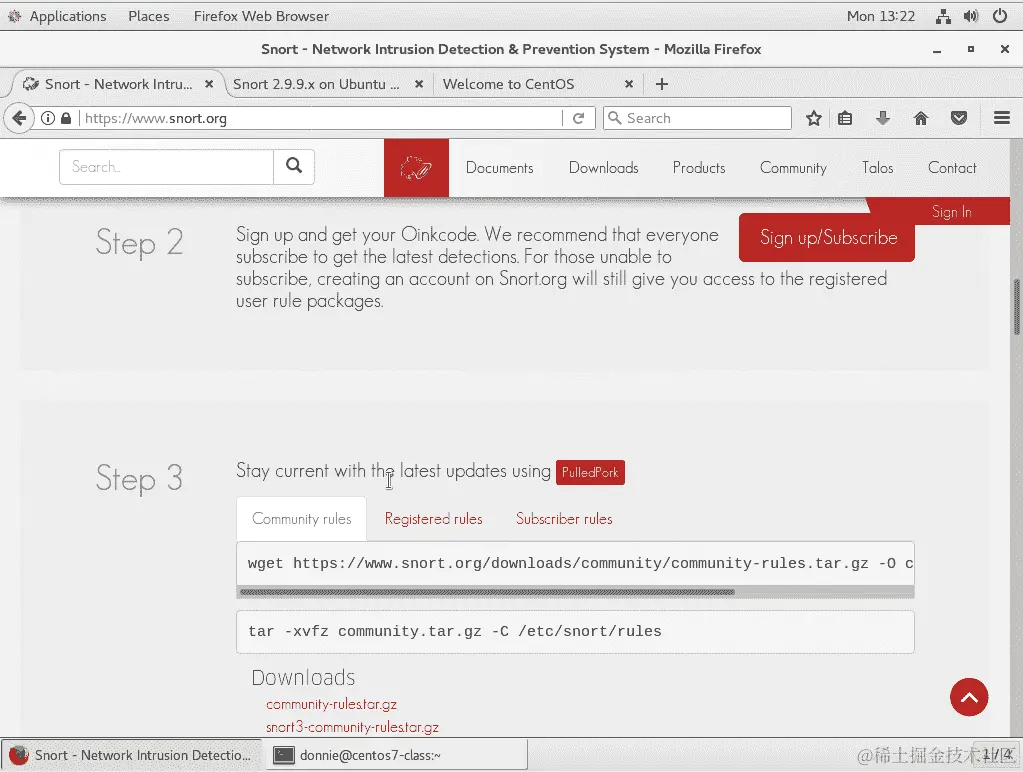Click the wget code box horizontal scrollbar
1023x772 pixels.
pyautogui.click(x=487, y=592)
